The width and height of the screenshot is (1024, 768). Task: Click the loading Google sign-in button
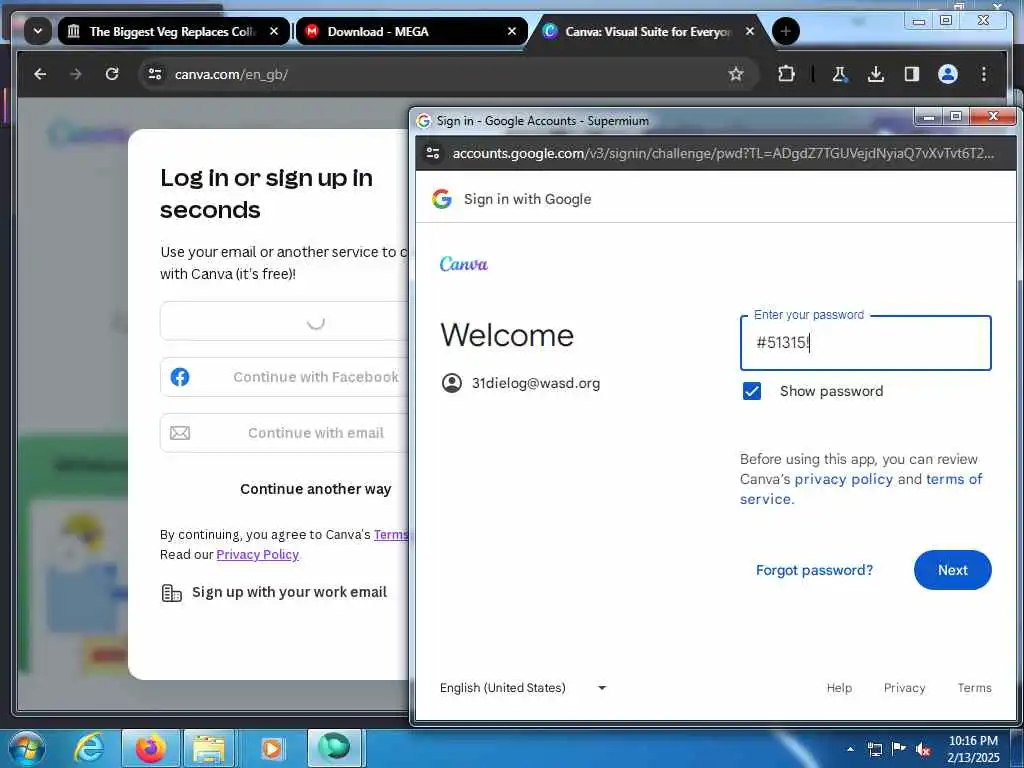[285, 321]
